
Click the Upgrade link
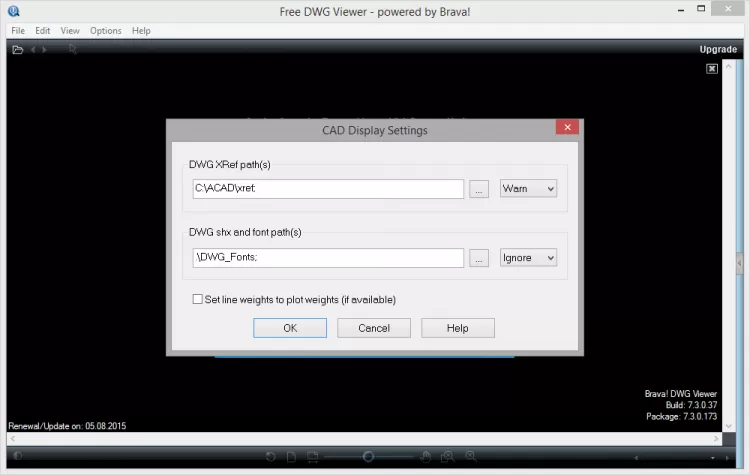pyautogui.click(x=718, y=49)
